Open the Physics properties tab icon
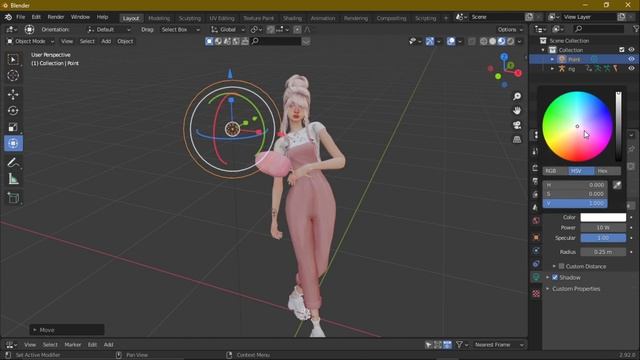640x360 pixels. pyautogui.click(x=536, y=251)
